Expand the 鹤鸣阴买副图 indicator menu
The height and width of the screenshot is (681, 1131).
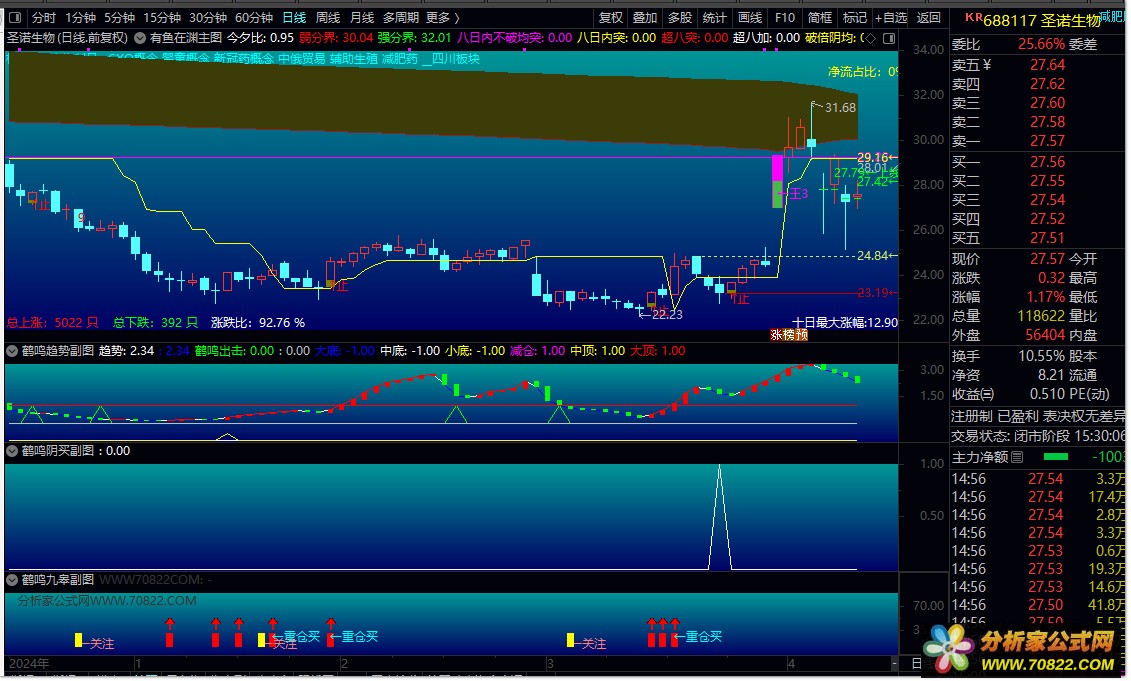point(12,451)
